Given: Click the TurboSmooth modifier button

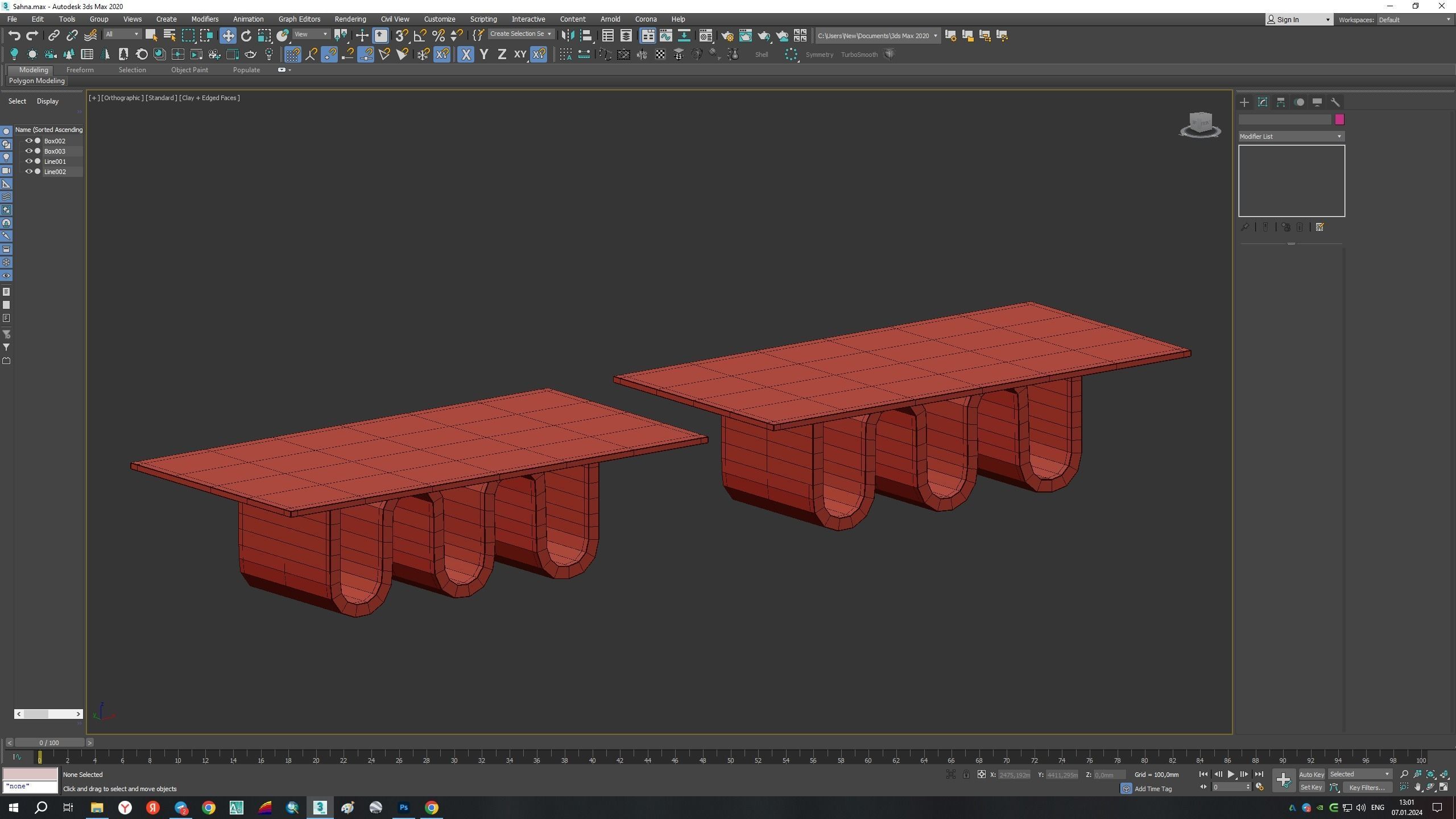Looking at the screenshot, I should (x=859, y=55).
